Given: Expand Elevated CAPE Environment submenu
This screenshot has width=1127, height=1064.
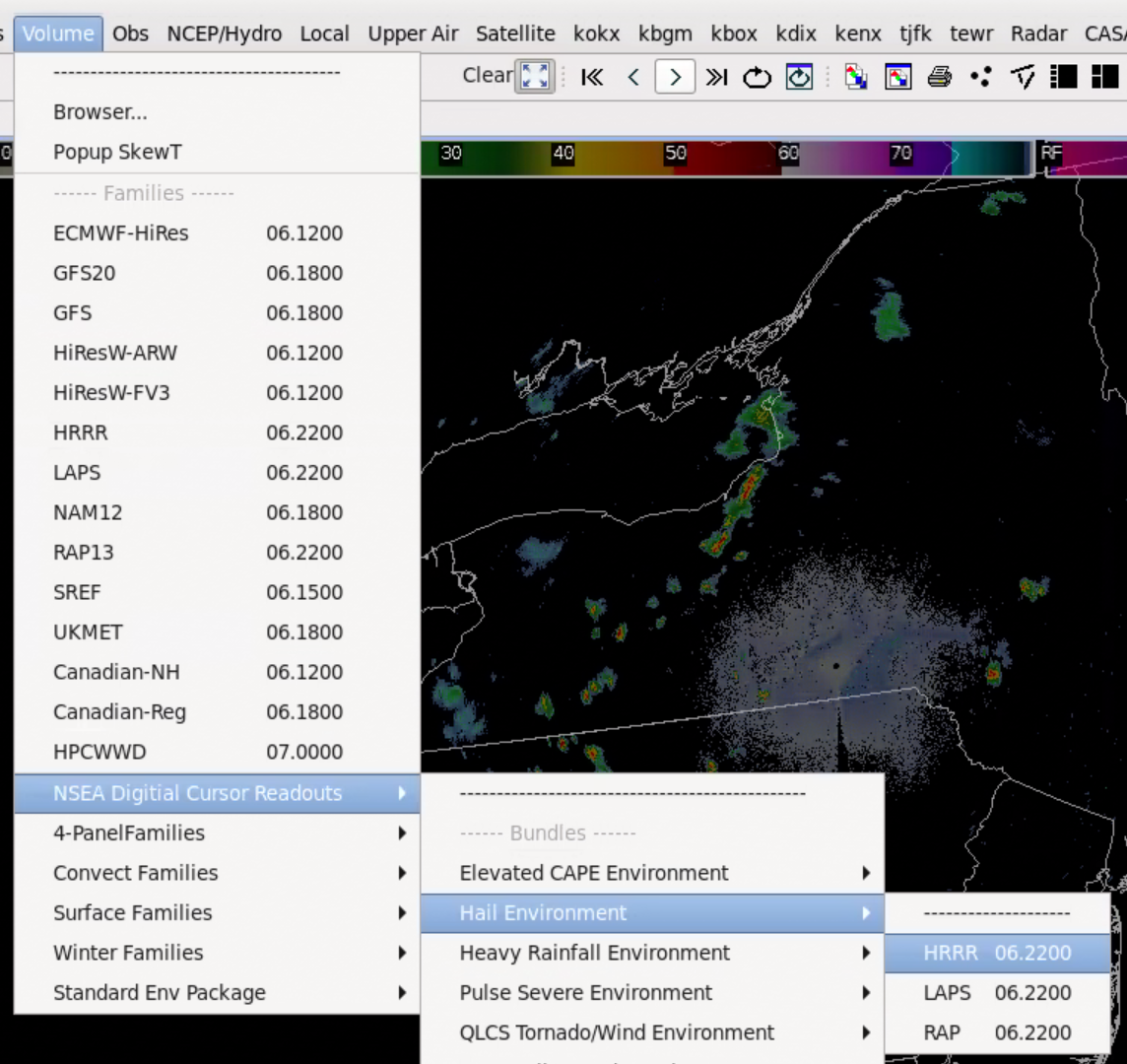Looking at the screenshot, I should 652,873.
